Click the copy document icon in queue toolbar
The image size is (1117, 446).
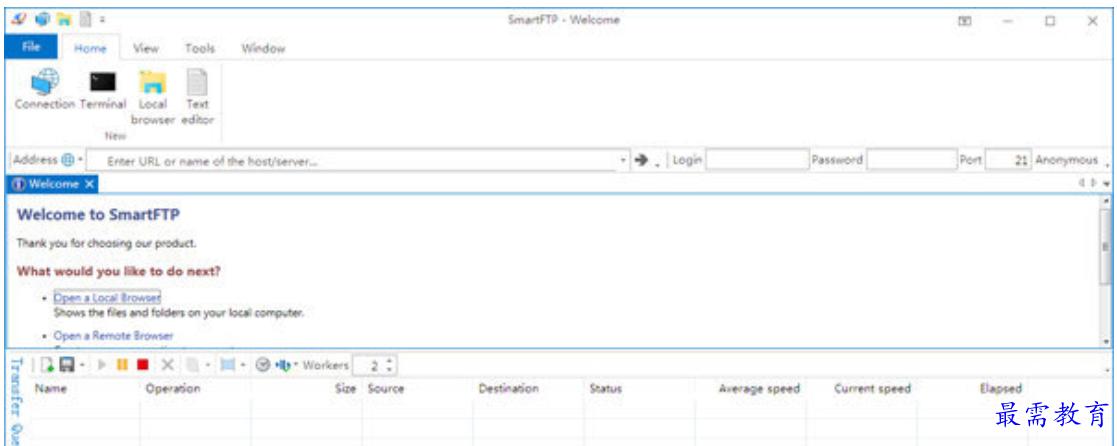click(192, 365)
